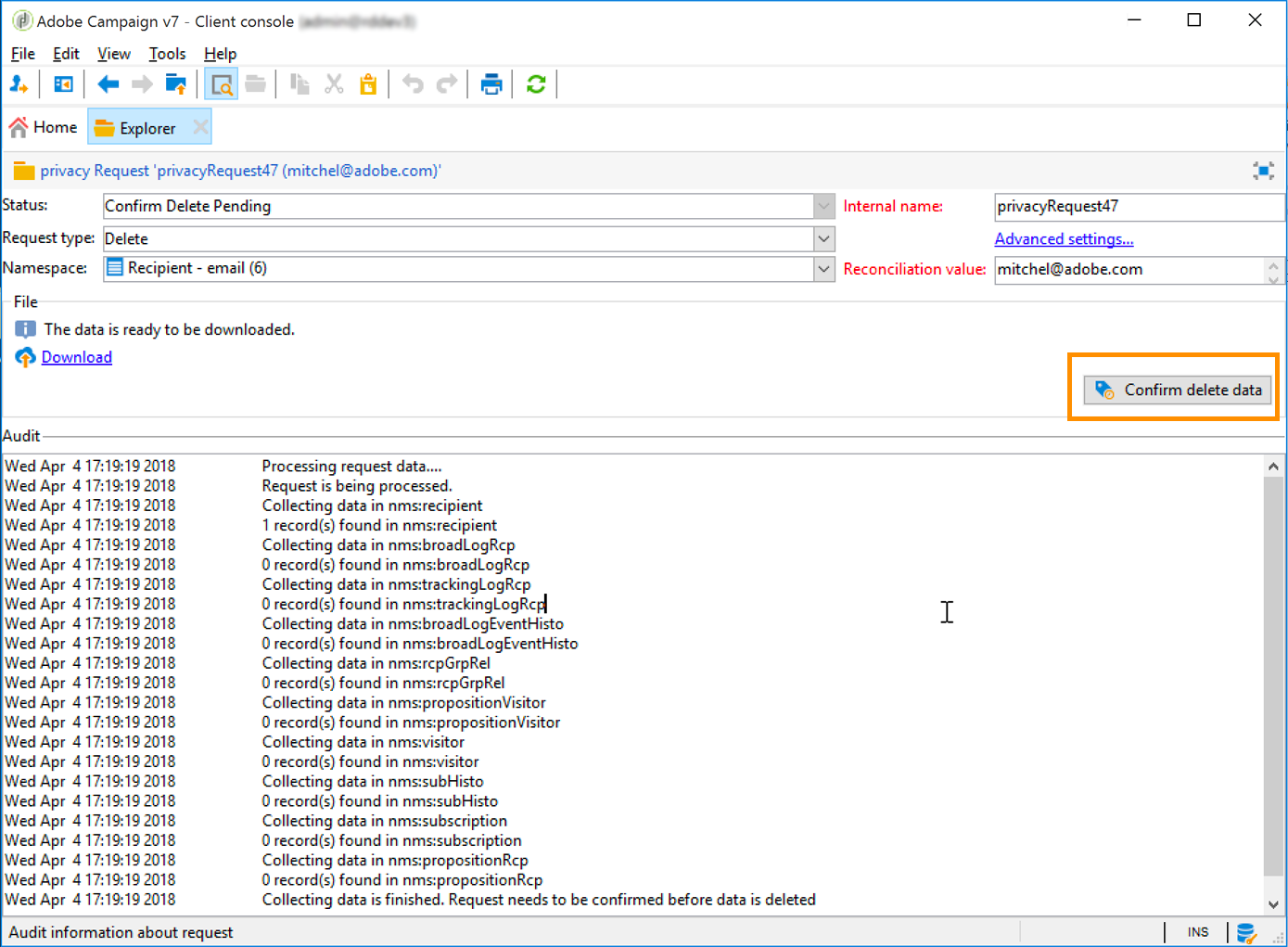The height and width of the screenshot is (947, 1288).
Task: Click the user connection icon in toolbar
Action: (x=19, y=84)
